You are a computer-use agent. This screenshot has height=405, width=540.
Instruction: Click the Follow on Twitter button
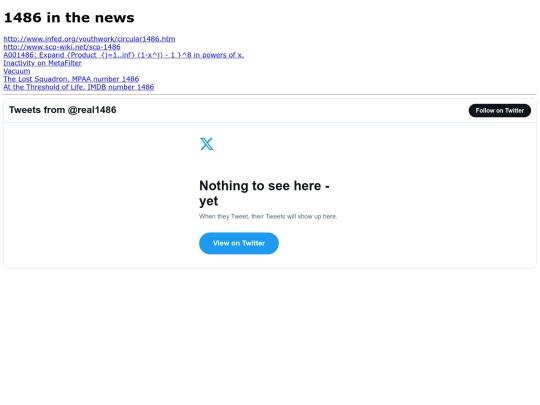click(500, 111)
